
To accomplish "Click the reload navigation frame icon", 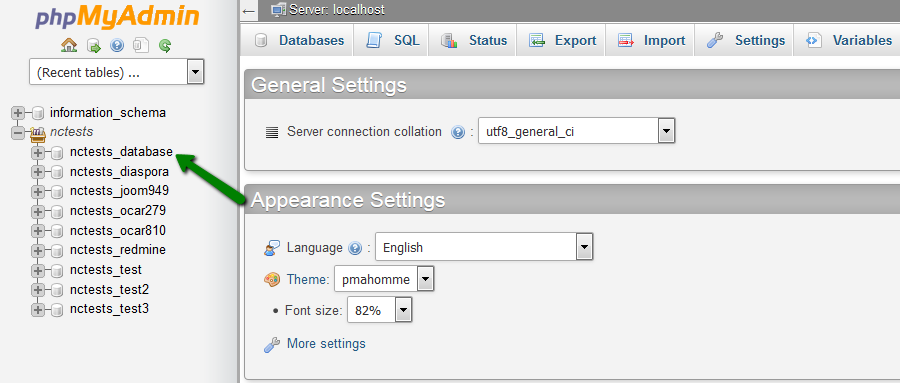I will 165,45.
